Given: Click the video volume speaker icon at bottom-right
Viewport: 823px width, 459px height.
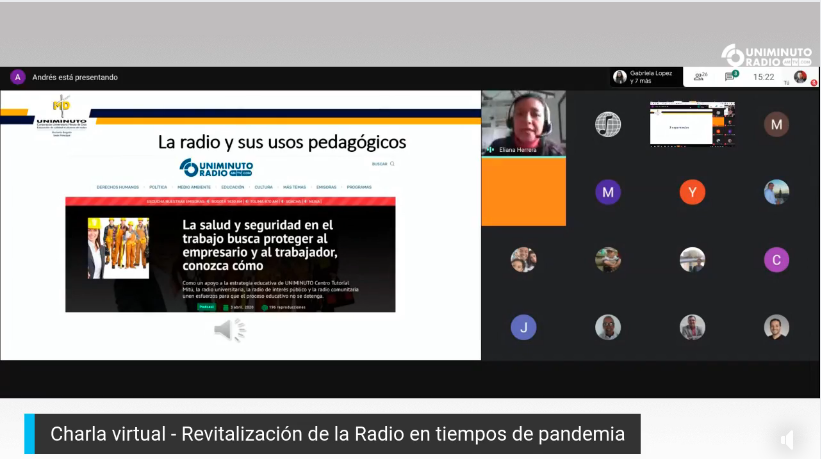Looking at the screenshot, I should (x=787, y=439).
